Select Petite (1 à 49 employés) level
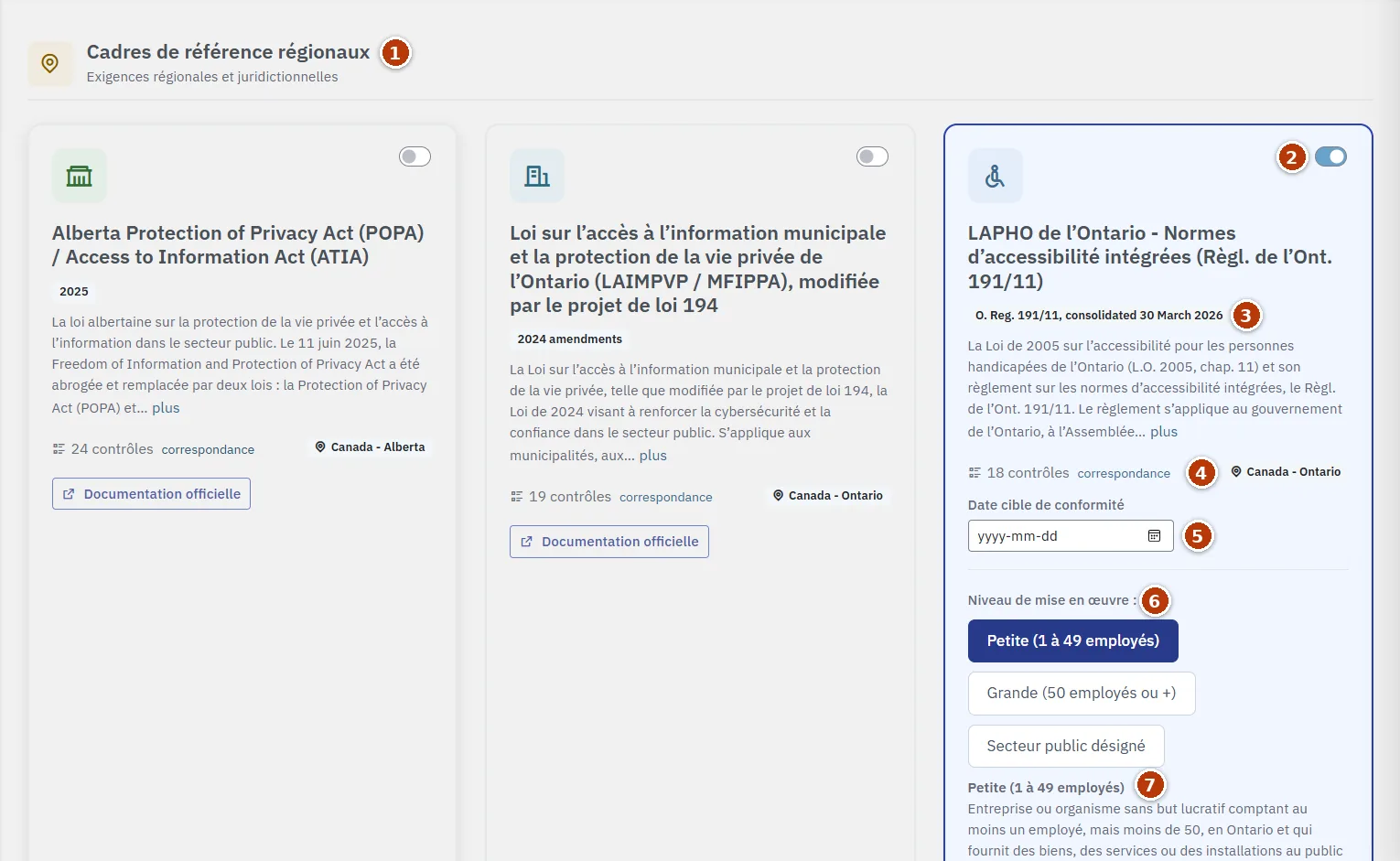Image resolution: width=1400 pixels, height=861 pixels. pyautogui.click(x=1073, y=641)
